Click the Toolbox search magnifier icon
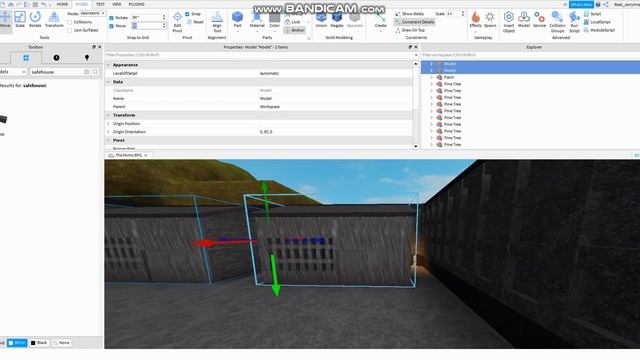 (95, 72)
